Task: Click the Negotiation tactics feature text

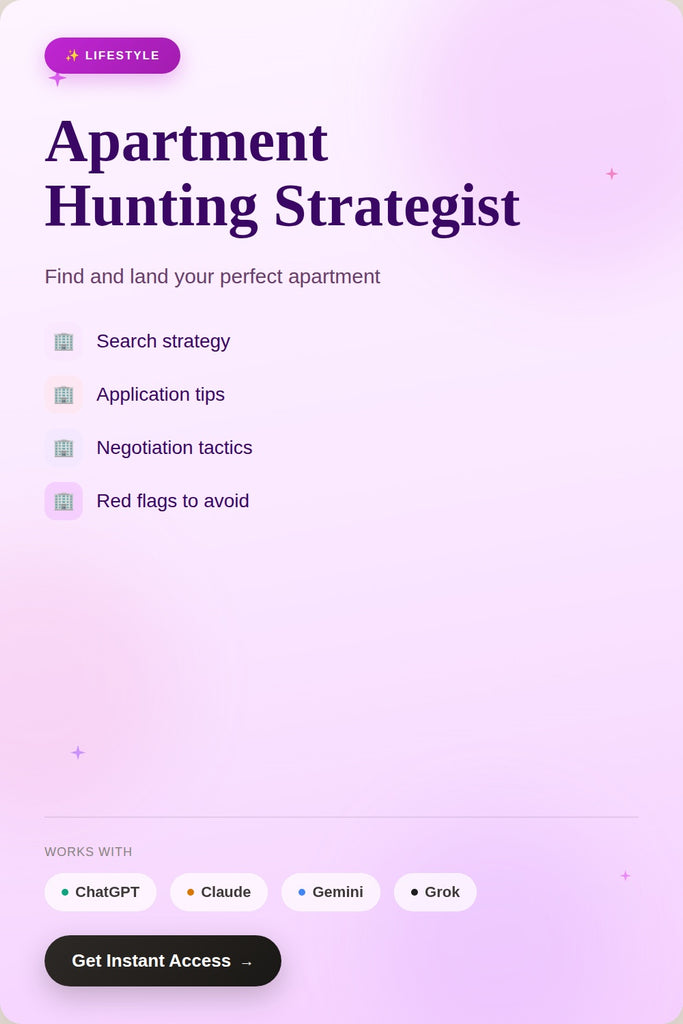Action: click(174, 448)
